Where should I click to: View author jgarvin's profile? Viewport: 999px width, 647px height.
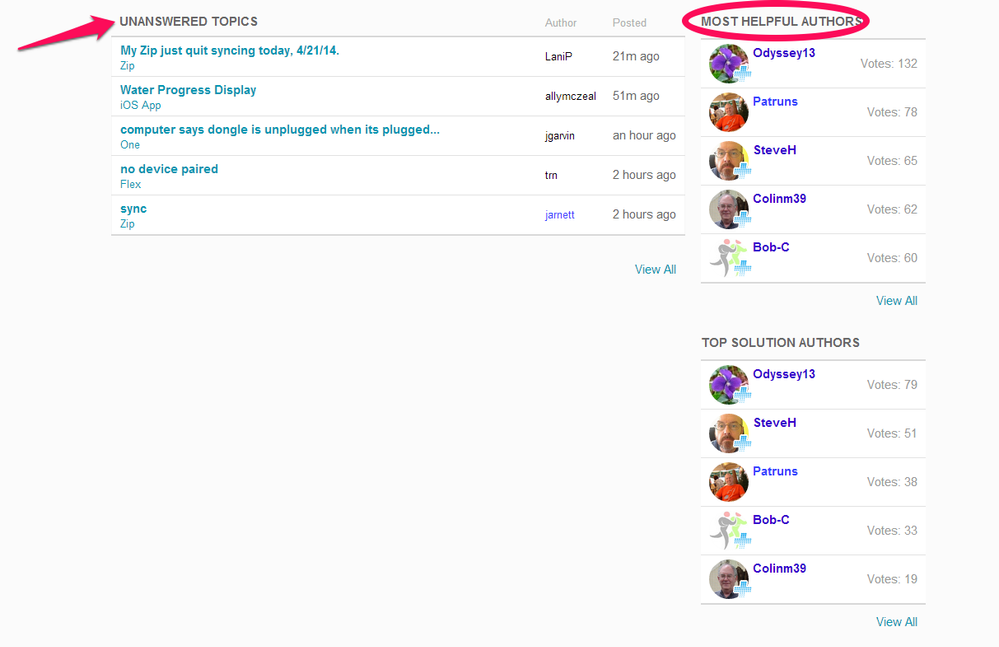[x=559, y=136]
